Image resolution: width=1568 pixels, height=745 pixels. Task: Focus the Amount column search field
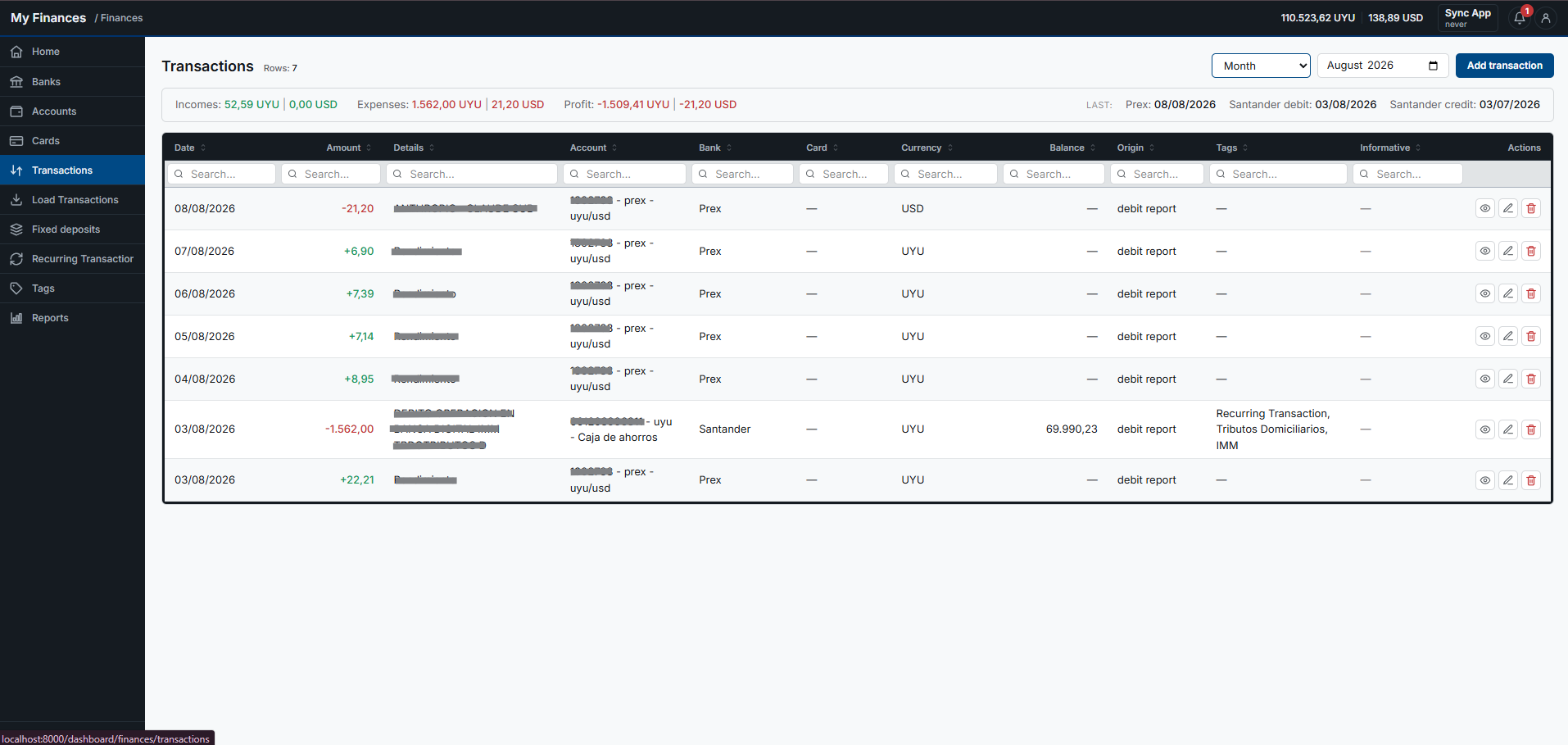coord(331,174)
